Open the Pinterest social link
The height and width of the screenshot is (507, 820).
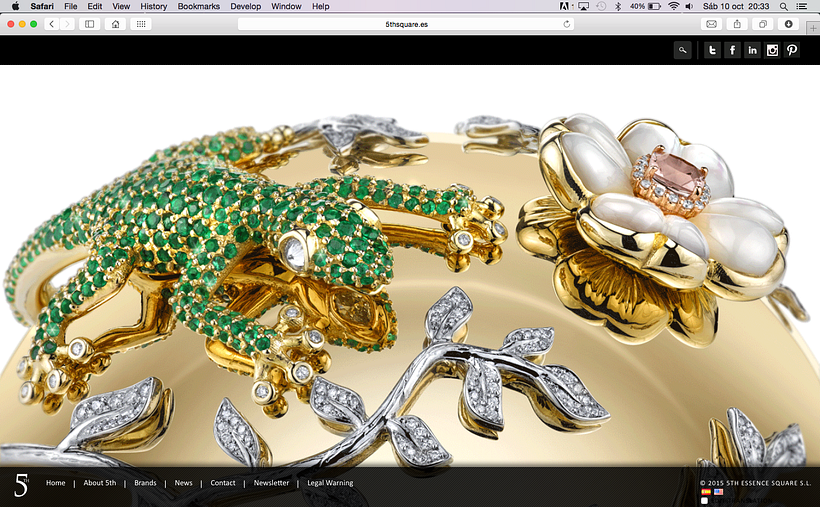(x=792, y=50)
